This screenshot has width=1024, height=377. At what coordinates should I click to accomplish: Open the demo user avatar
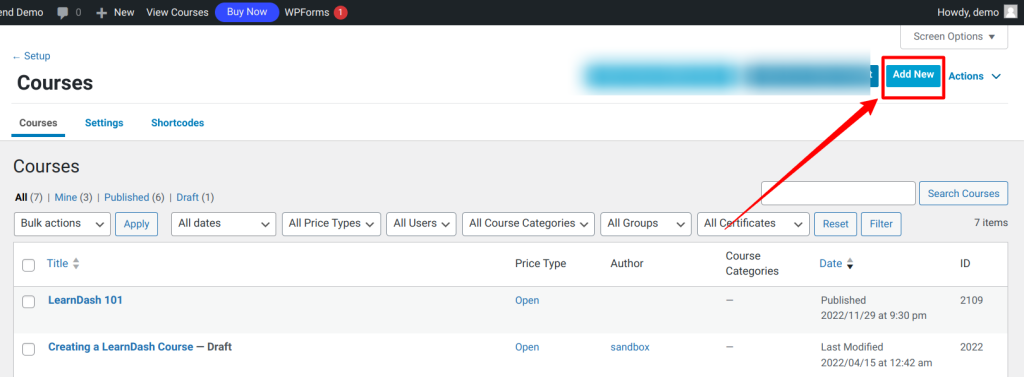pos(1010,12)
